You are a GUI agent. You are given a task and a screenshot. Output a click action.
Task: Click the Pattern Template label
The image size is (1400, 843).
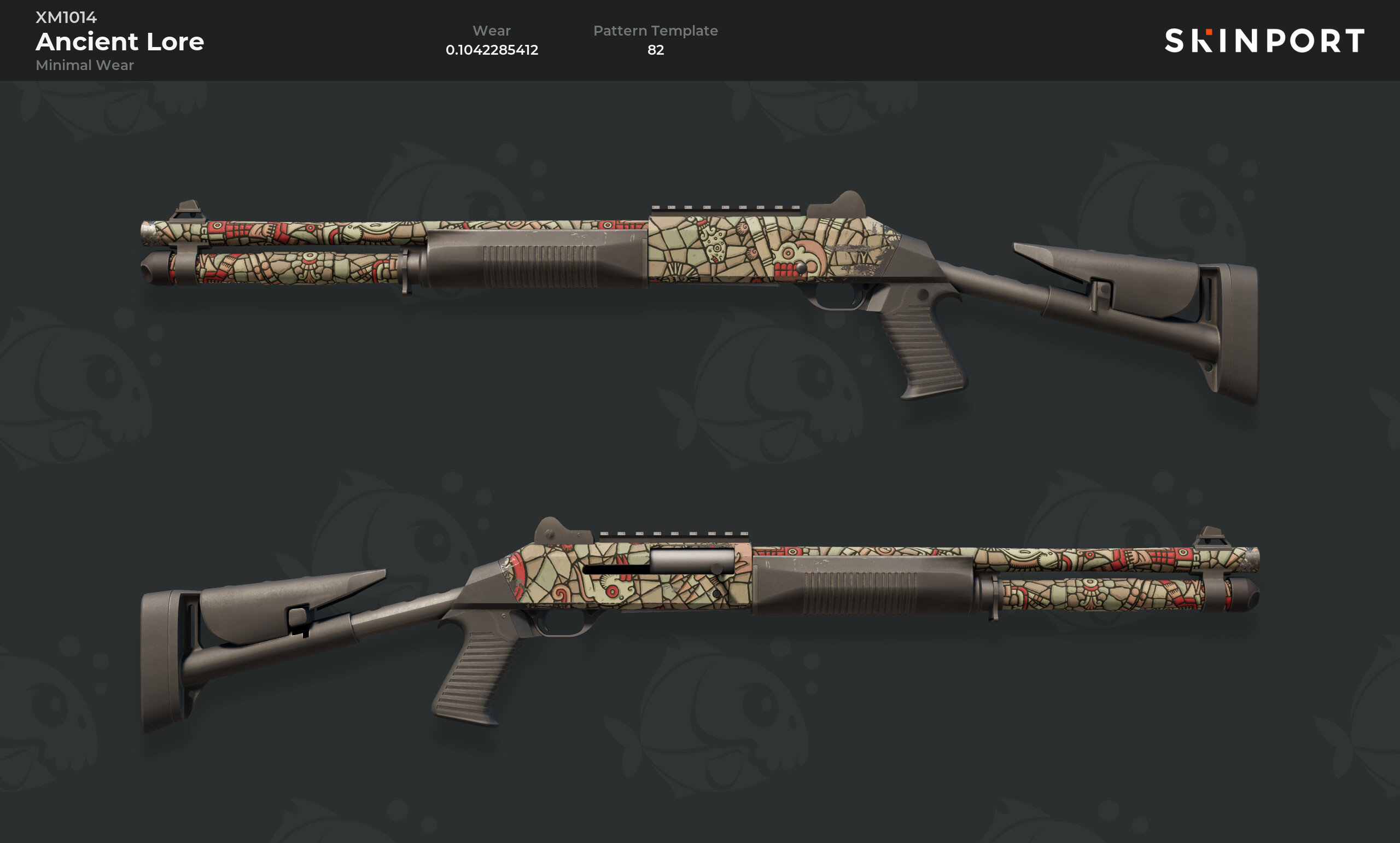coord(656,31)
